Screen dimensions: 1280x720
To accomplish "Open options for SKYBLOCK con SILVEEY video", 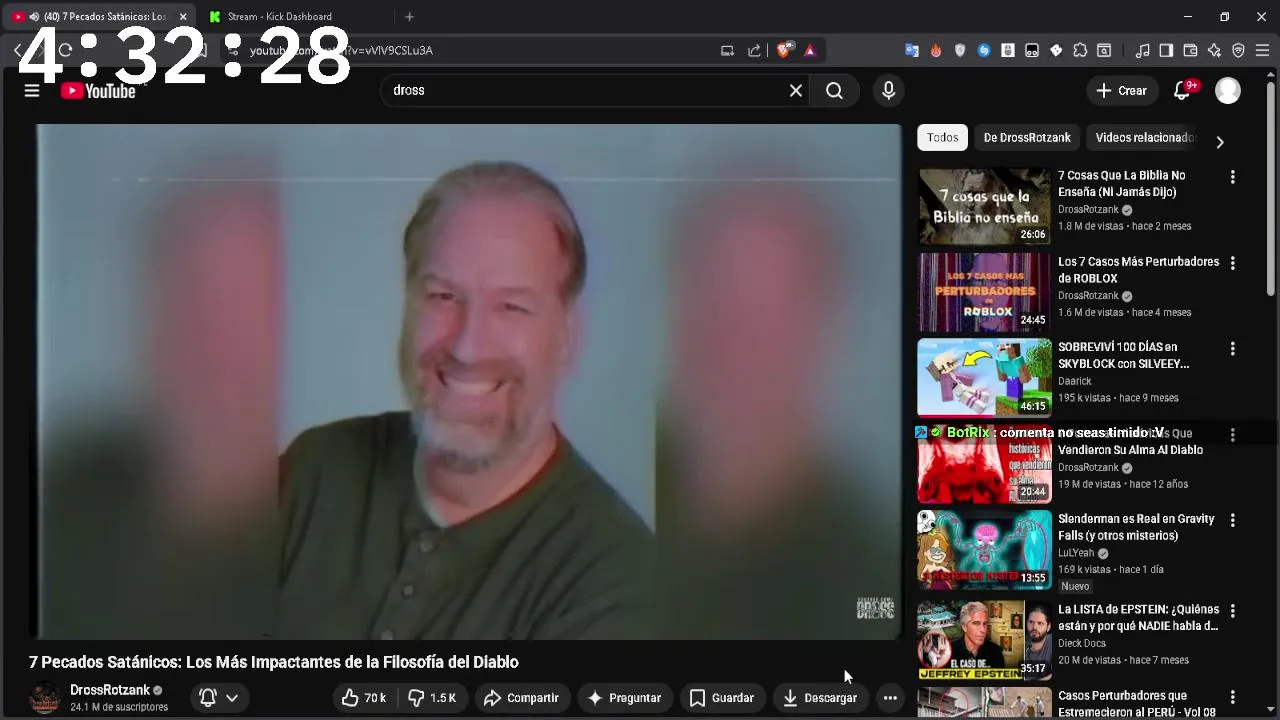I will 1232,349.
